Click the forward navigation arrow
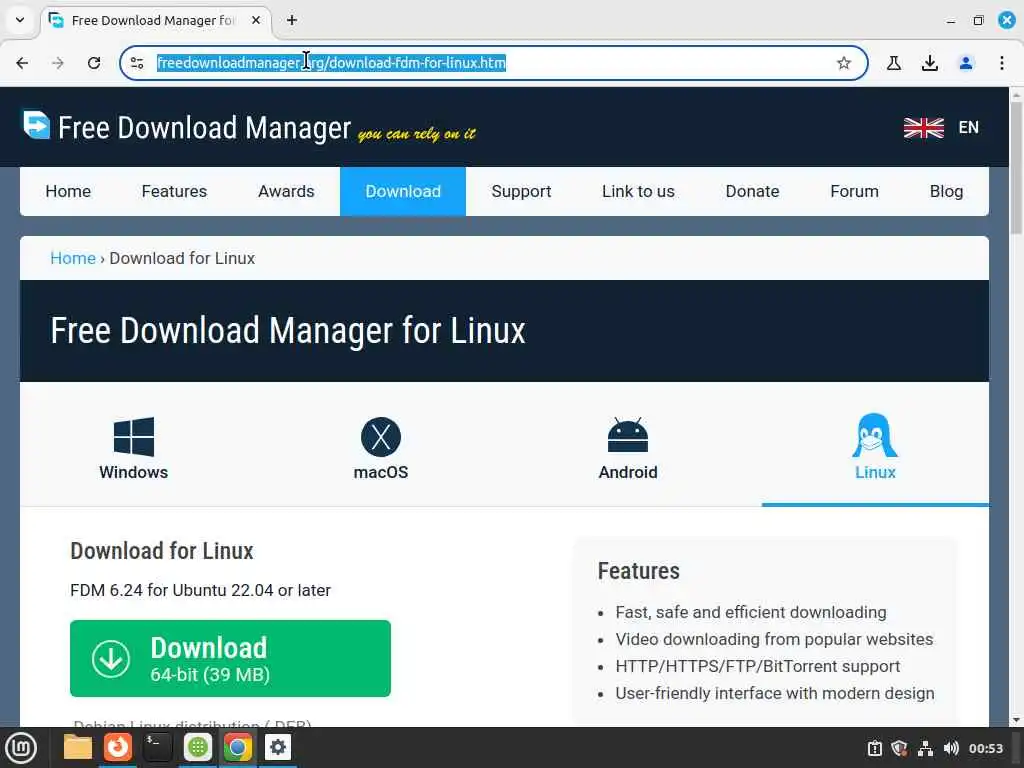Image resolution: width=1024 pixels, height=768 pixels. click(58, 63)
